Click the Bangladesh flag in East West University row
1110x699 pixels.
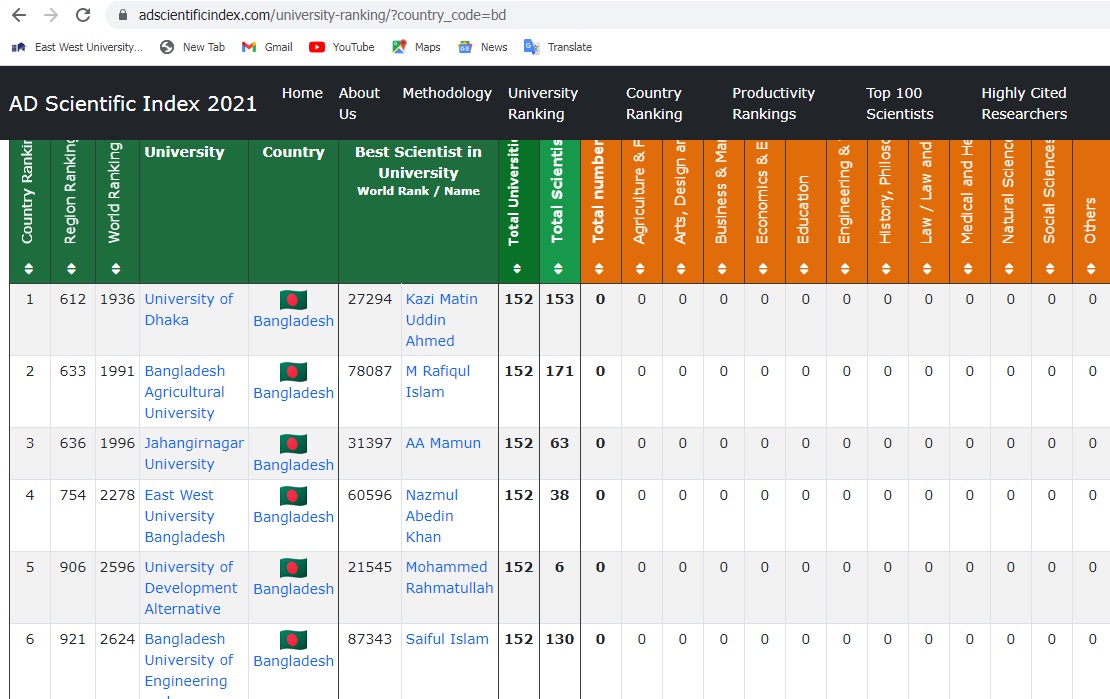click(293, 496)
